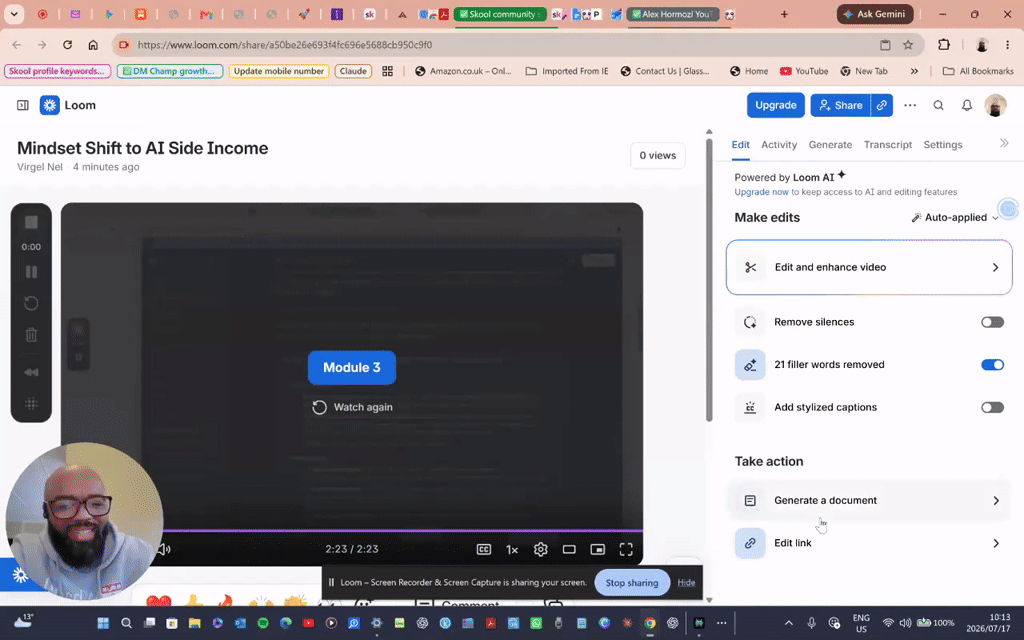This screenshot has width=1024, height=640.
Task: Reload the browser page
Action: point(67,45)
